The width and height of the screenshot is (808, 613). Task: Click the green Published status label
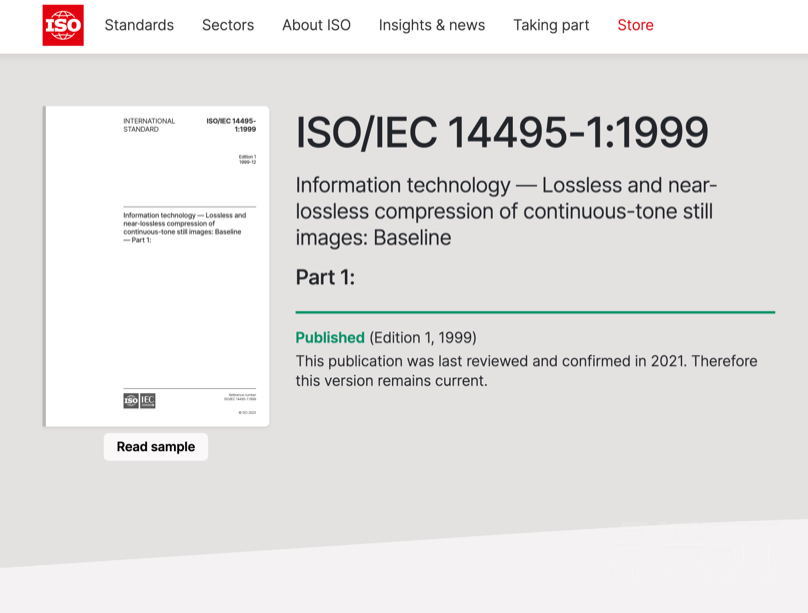coord(330,337)
